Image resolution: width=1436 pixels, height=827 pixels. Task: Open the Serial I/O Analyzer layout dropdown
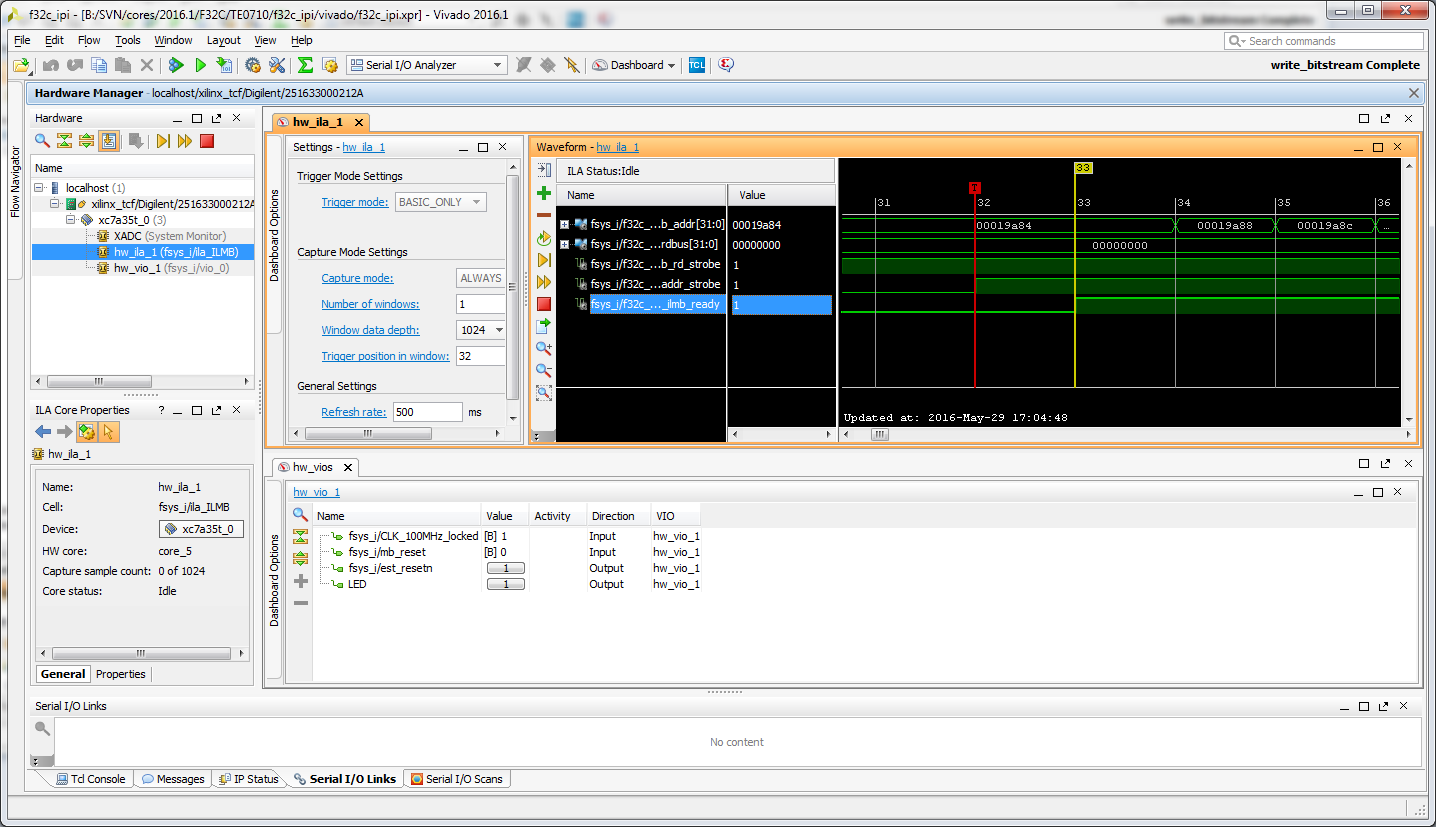point(427,65)
